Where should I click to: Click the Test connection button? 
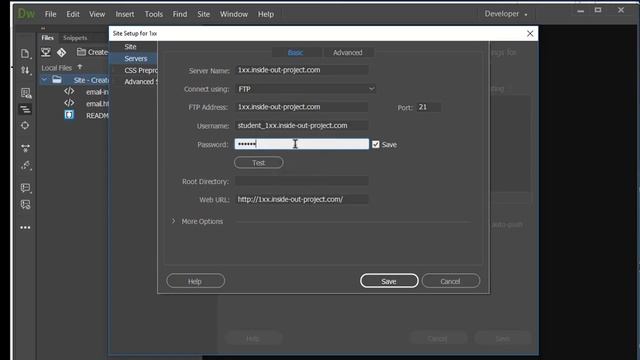pyautogui.click(x=258, y=162)
